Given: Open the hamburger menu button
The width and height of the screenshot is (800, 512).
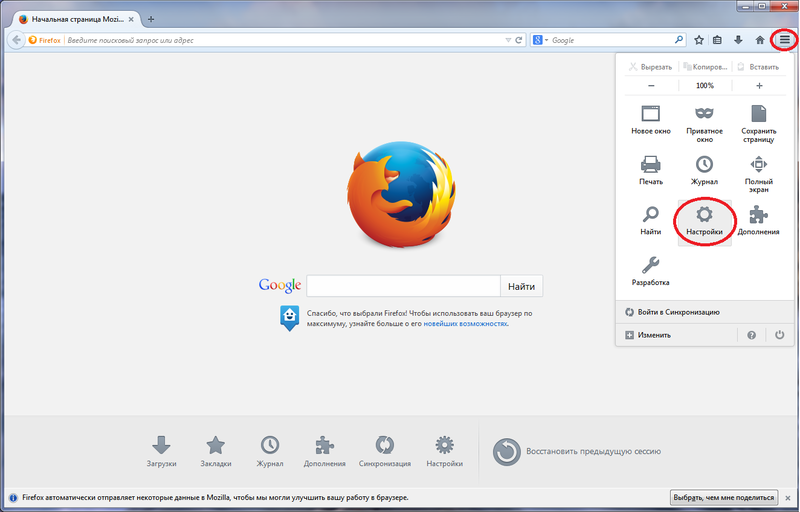Looking at the screenshot, I should pos(784,40).
